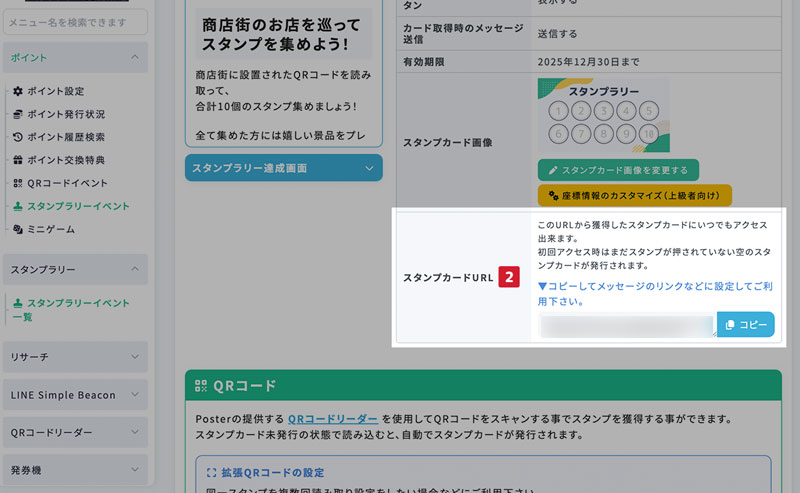The width and height of the screenshot is (800, 493).
Task: Expand the リサーチ sidebar section
Action: click(134, 357)
